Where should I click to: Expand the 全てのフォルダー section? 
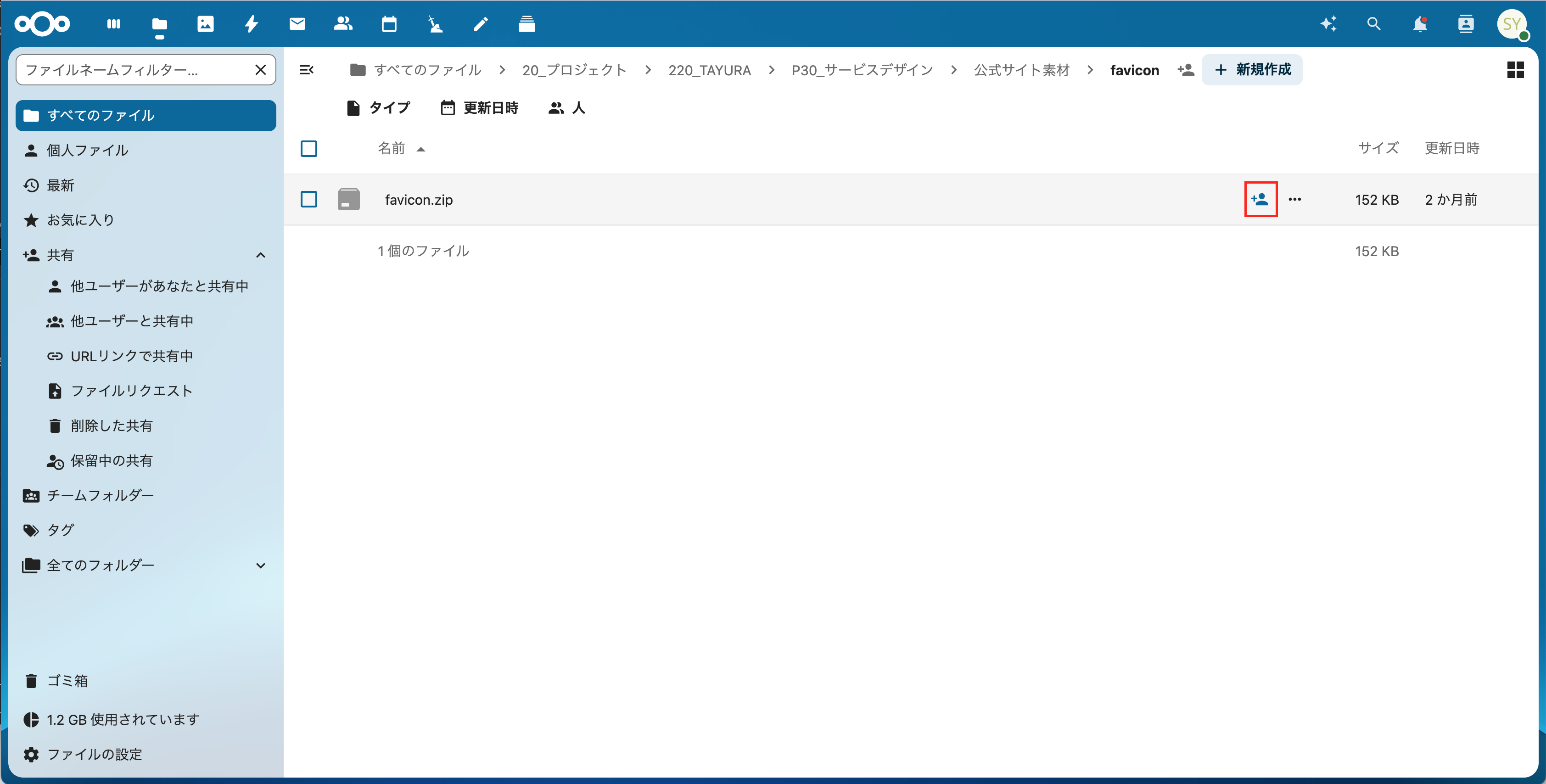[x=260, y=565]
